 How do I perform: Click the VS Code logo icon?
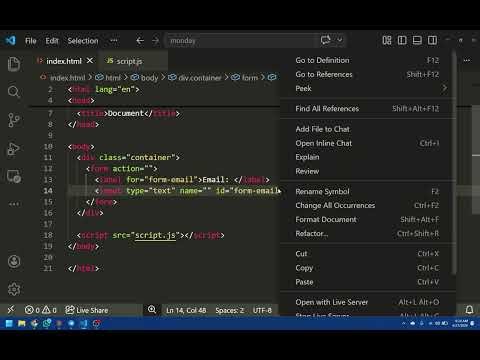tap(10, 40)
